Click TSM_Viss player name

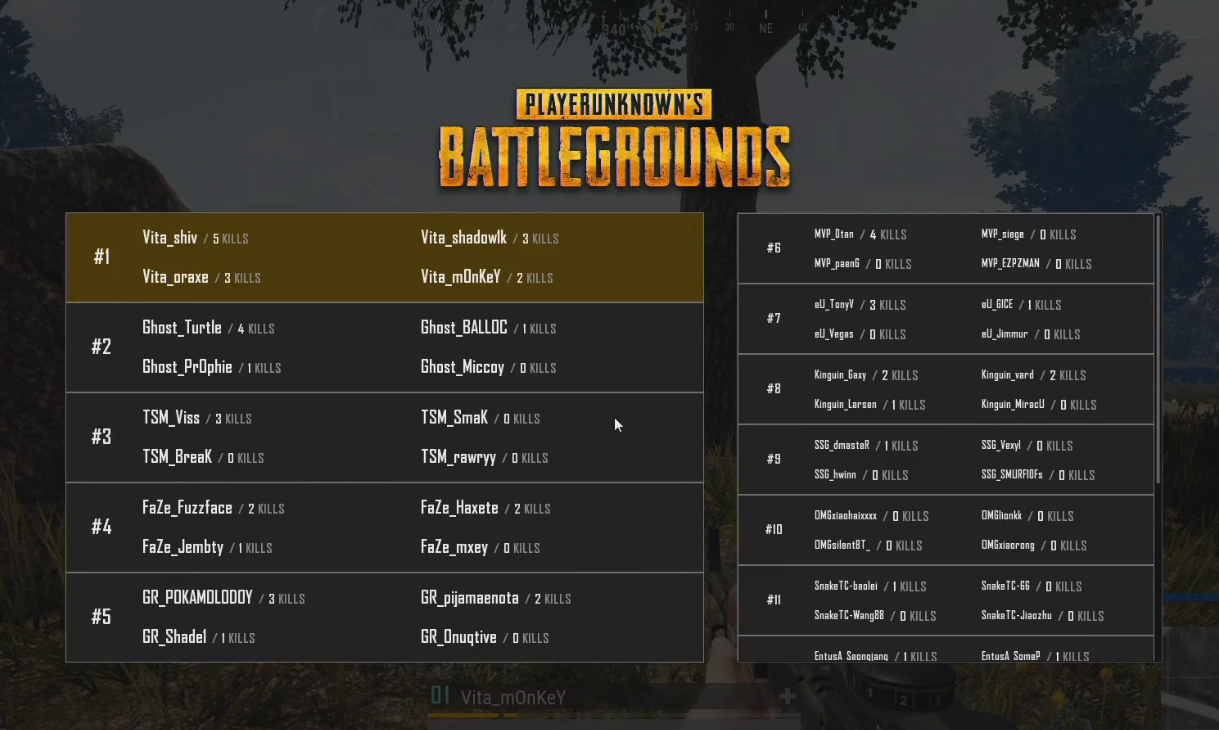tap(171, 418)
